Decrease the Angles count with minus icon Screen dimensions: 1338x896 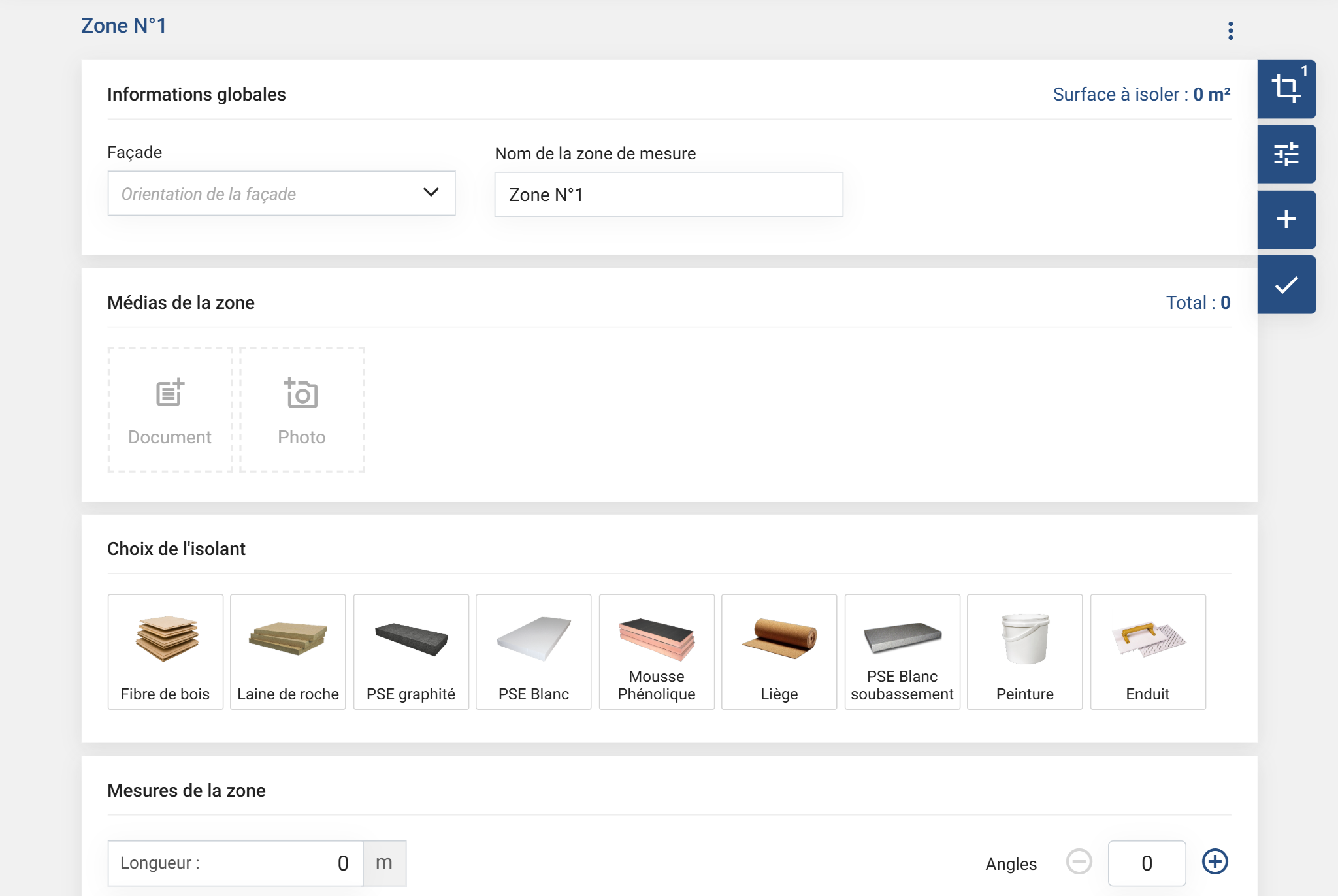(1079, 861)
